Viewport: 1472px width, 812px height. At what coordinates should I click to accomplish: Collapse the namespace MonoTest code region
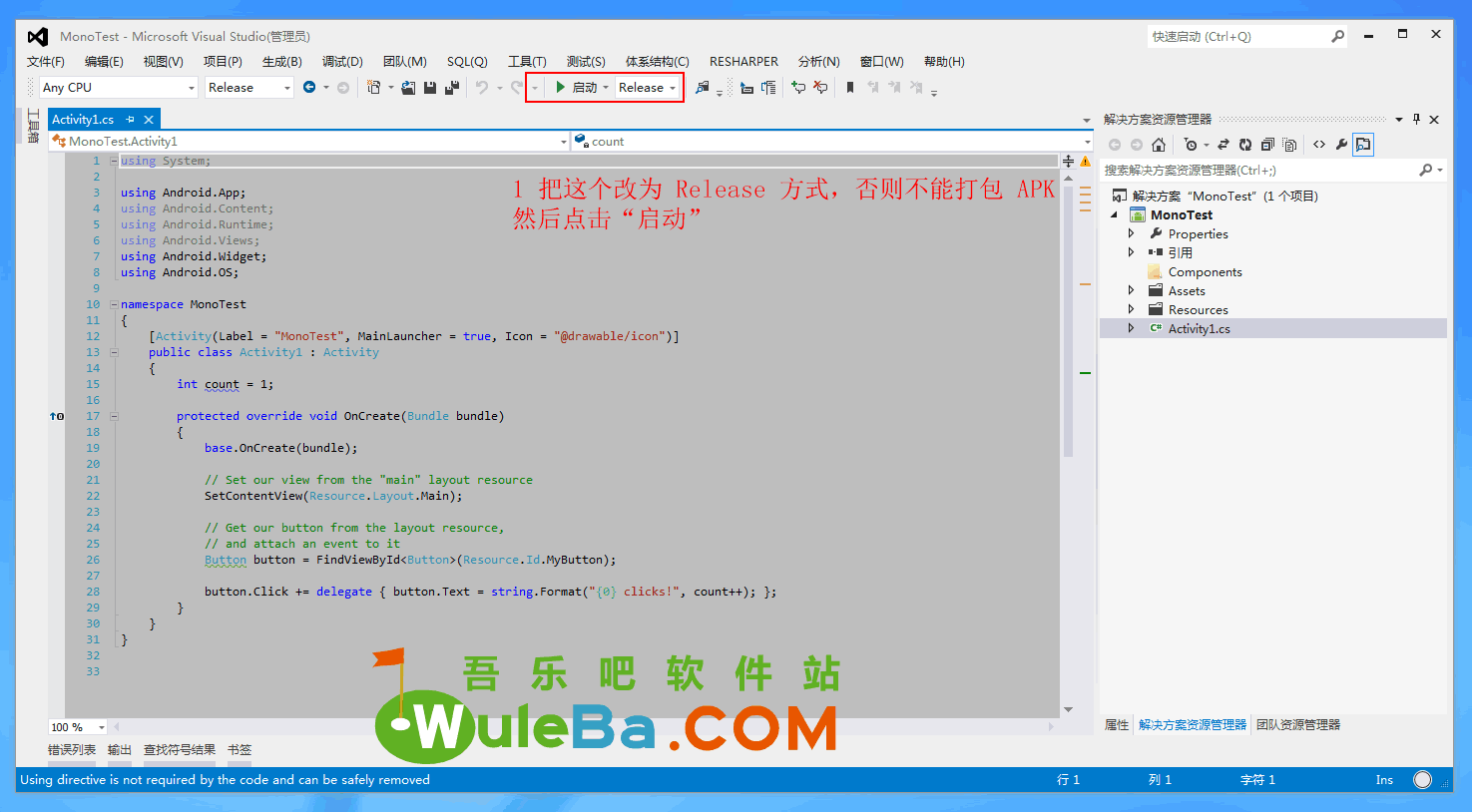click(x=114, y=304)
